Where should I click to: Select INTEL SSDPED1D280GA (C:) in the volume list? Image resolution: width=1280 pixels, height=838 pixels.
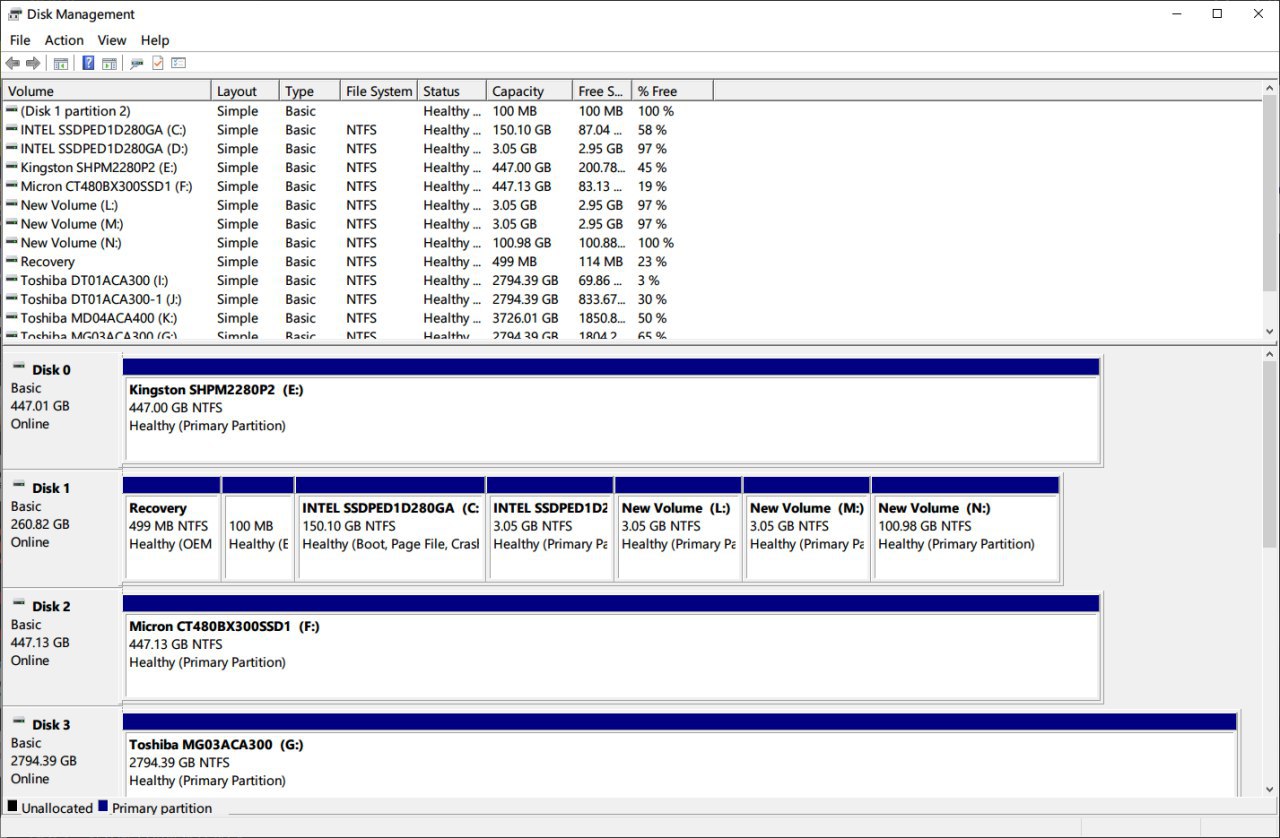(x=103, y=130)
